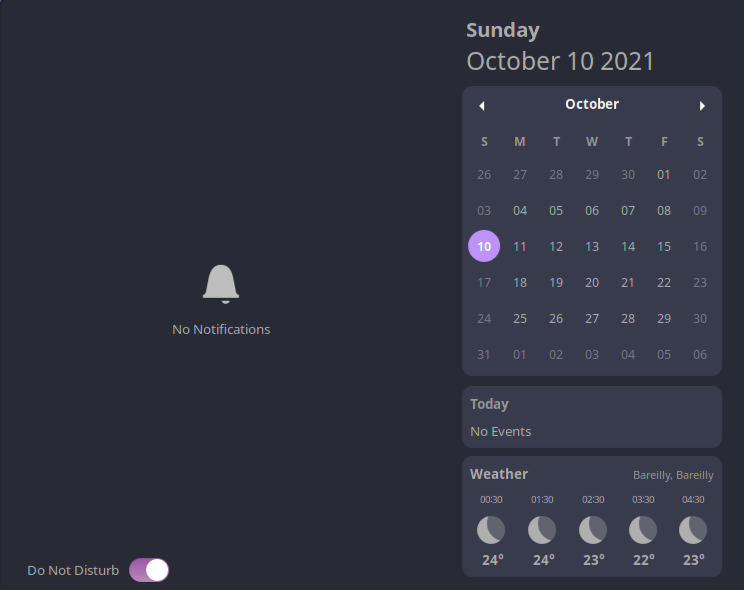The image size is (744, 590).
Task: Click the 23° temperature under 04:30
Action: pyautogui.click(x=694, y=560)
